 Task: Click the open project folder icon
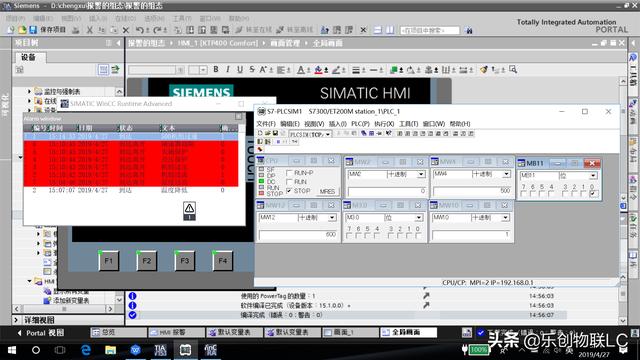point(22,30)
